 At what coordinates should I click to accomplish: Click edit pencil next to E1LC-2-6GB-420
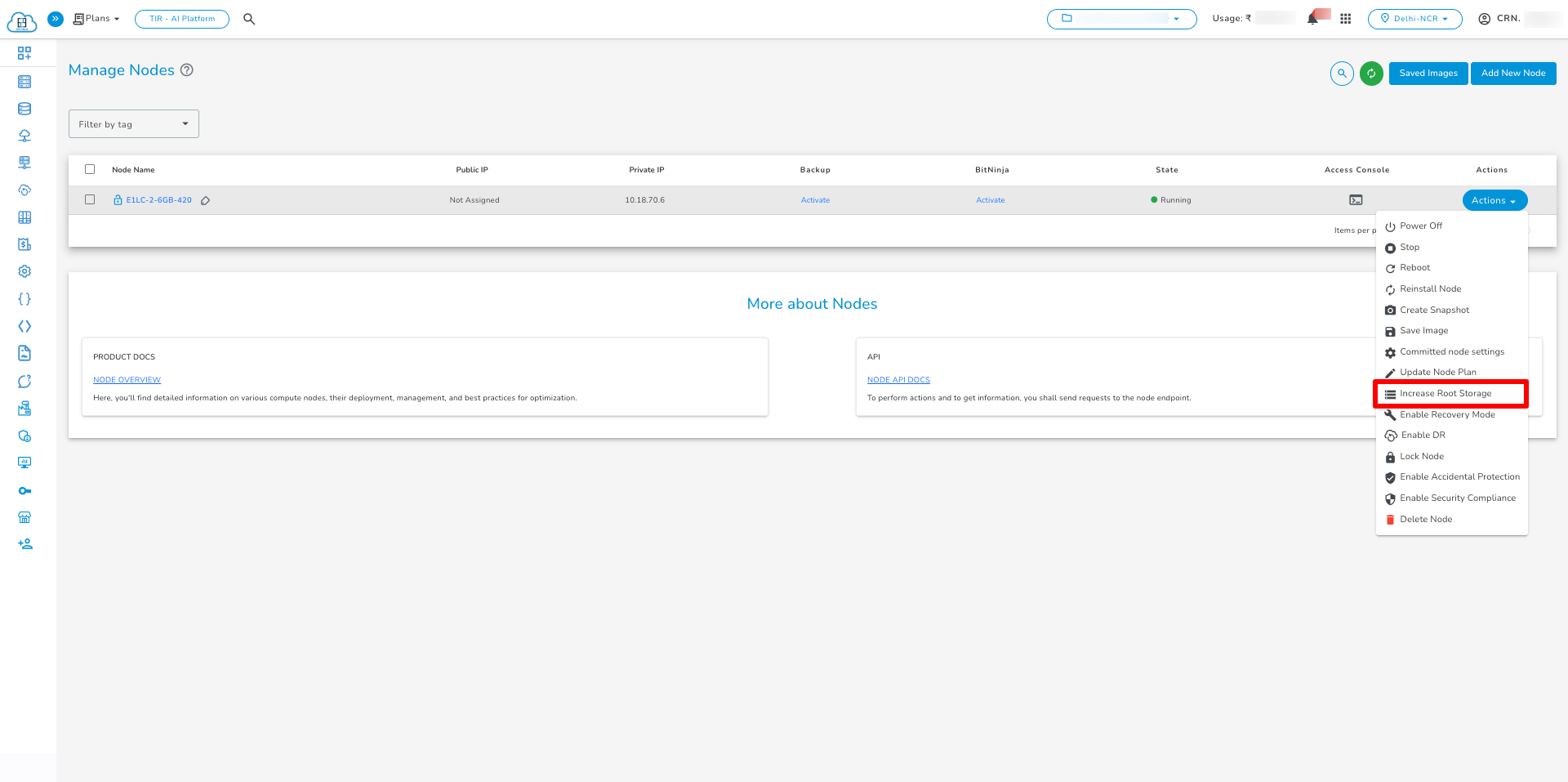pyautogui.click(x=206, y=200)
